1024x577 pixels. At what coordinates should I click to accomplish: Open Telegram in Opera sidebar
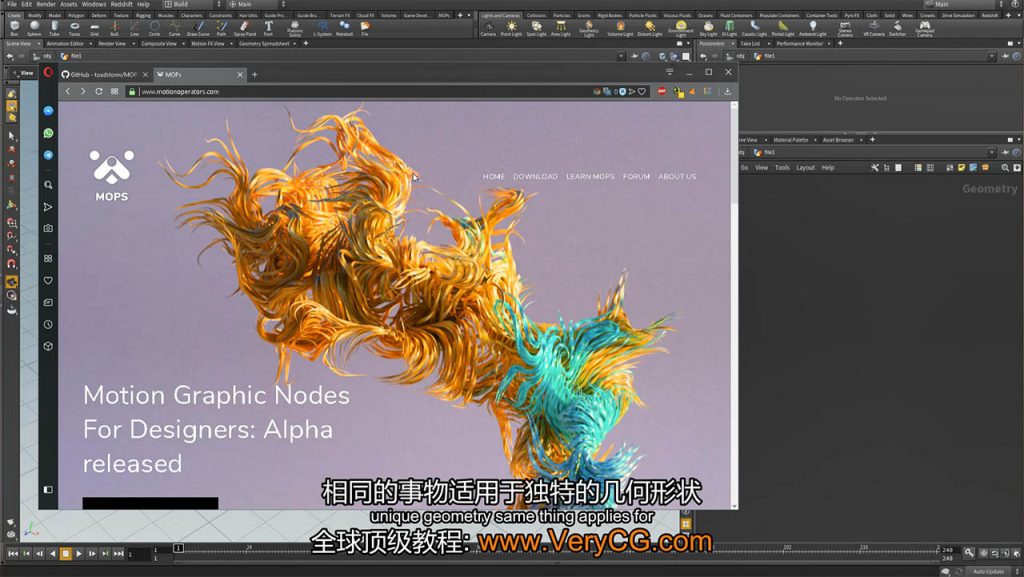click(x=48, y=155)
